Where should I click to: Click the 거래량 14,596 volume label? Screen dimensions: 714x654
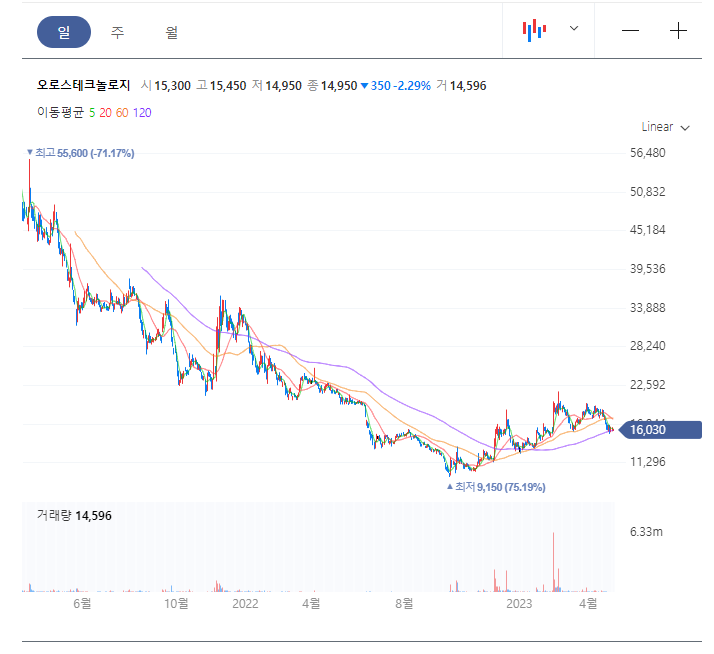74,516
